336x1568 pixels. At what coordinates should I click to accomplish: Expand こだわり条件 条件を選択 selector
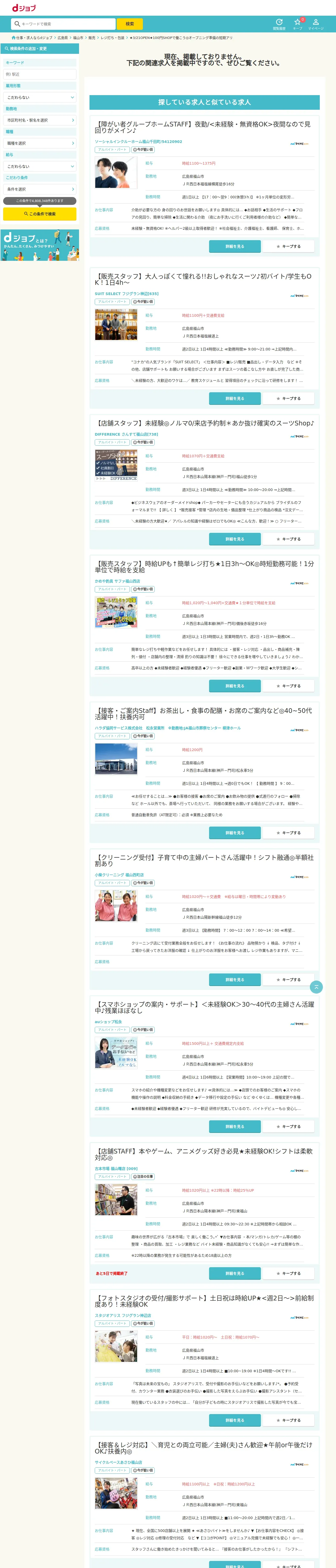[x=40, y=189]
